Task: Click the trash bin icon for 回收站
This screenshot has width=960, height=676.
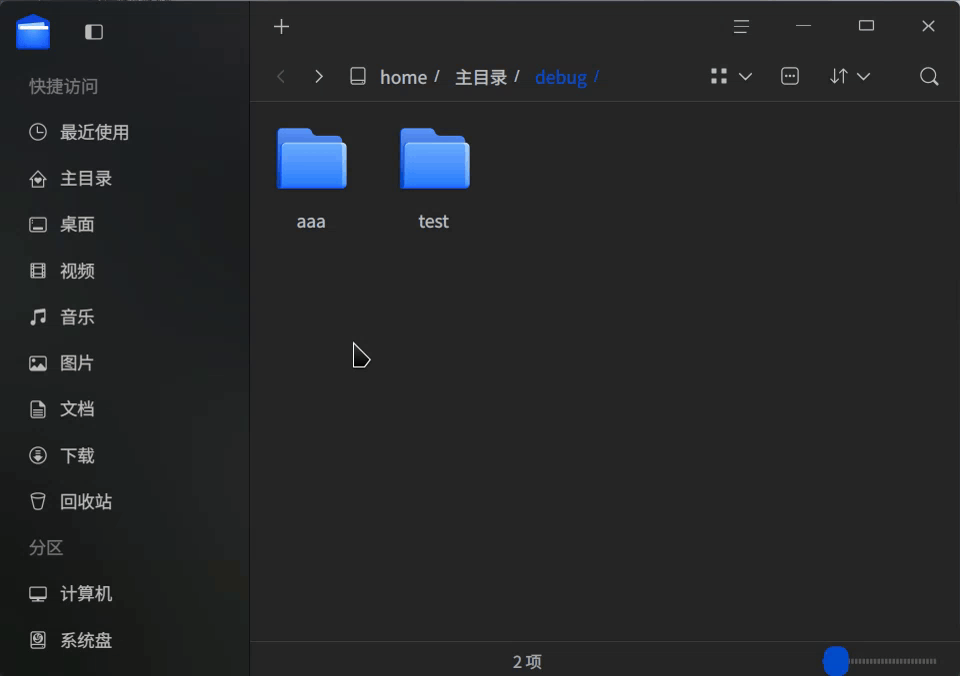Action: point(38,501)
